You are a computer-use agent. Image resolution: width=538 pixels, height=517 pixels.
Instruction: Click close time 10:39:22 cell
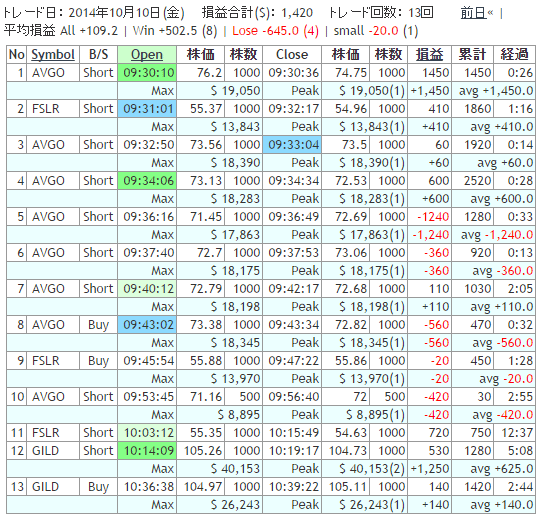[x=292, y=486]
